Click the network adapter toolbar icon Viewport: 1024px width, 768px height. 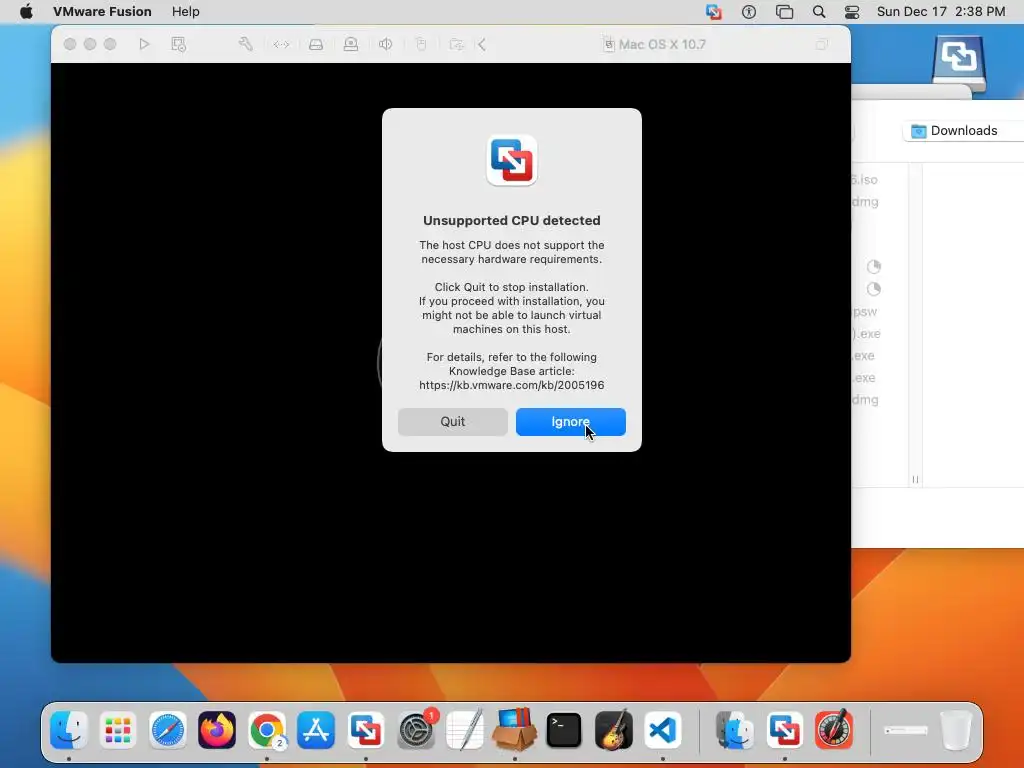(281, 44)
